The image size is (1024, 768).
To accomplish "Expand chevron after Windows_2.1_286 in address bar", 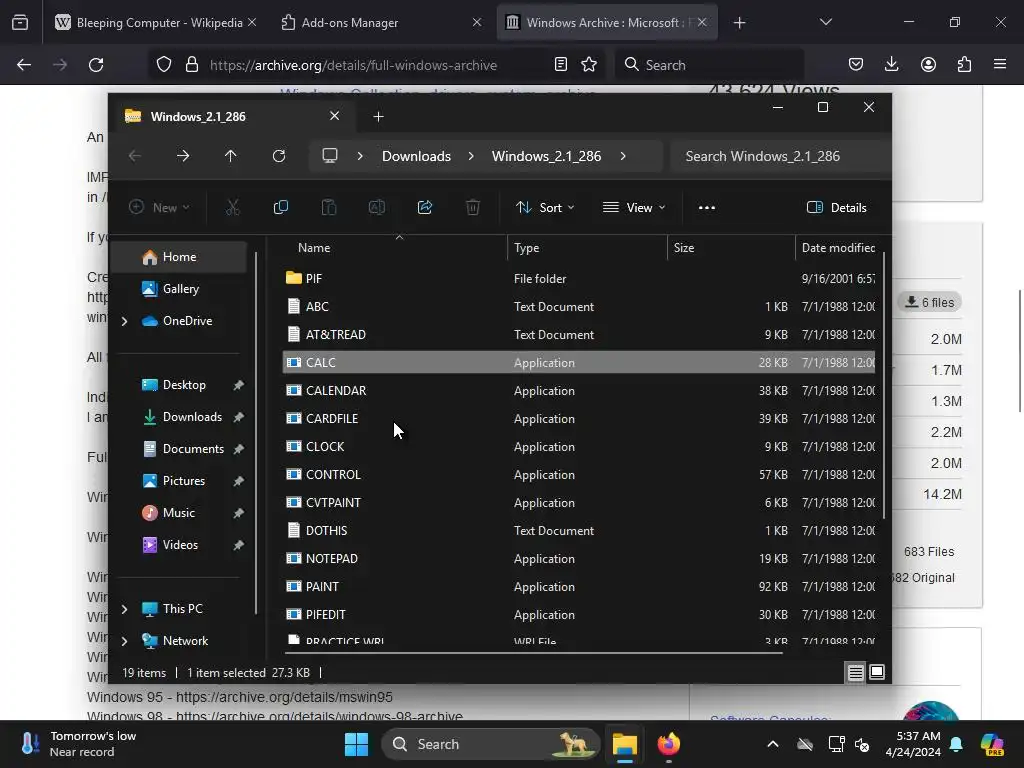I will 623,156.
